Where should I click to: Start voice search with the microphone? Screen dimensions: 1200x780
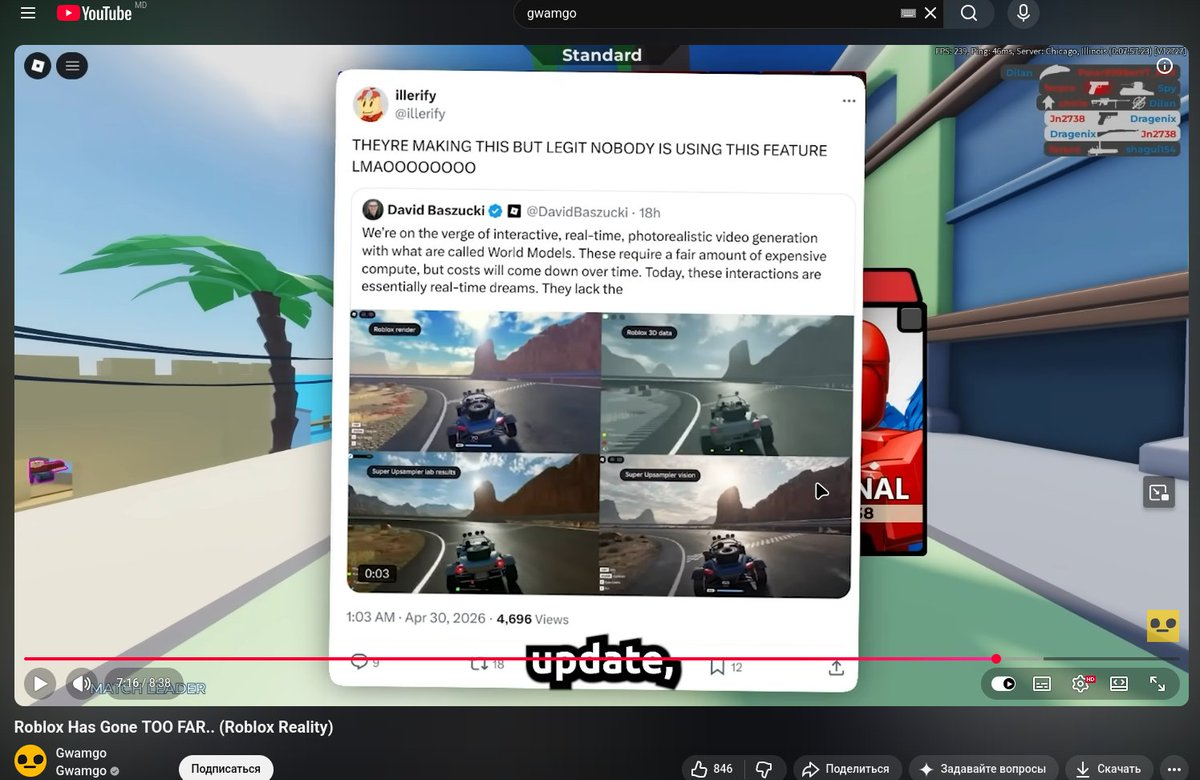pyautogui.click(x=1023, y=13)
